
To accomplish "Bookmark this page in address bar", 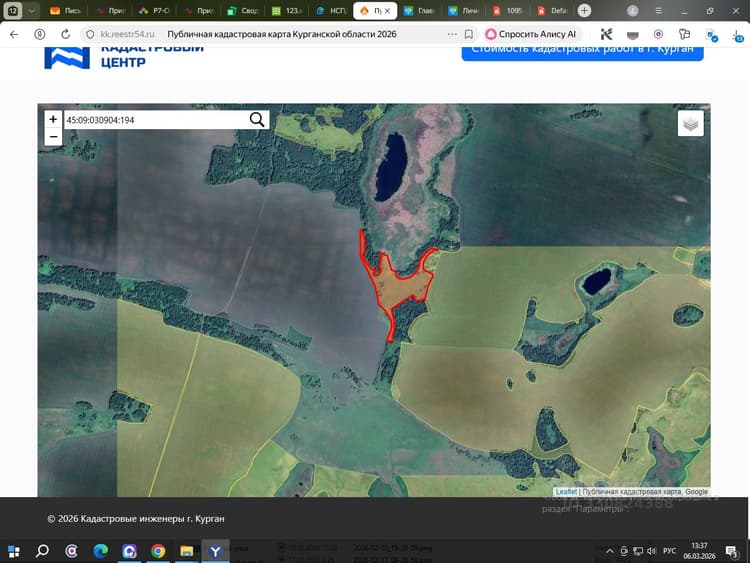I will [469, 34].
